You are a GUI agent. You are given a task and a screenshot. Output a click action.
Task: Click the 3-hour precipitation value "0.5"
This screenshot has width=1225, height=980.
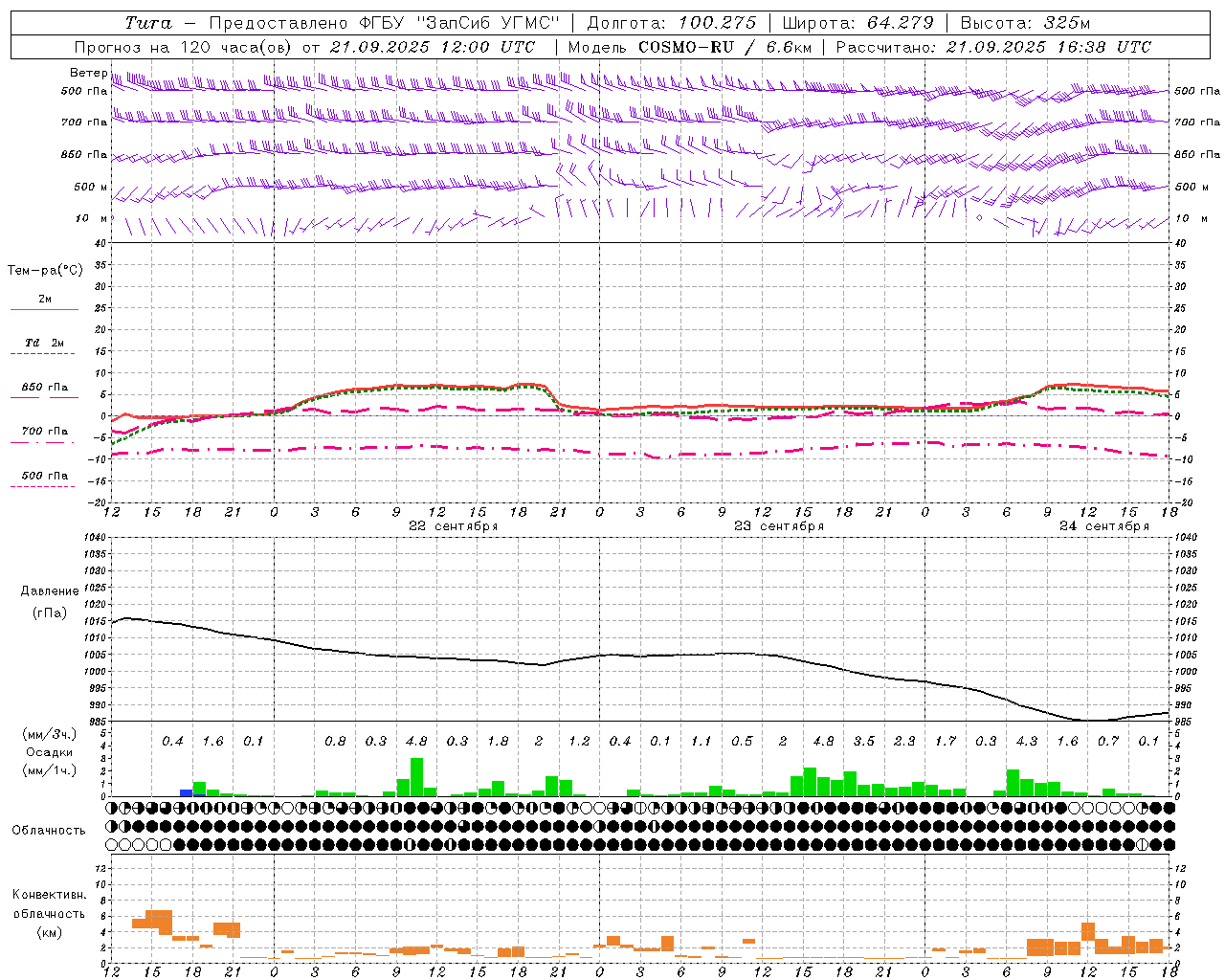742,741
